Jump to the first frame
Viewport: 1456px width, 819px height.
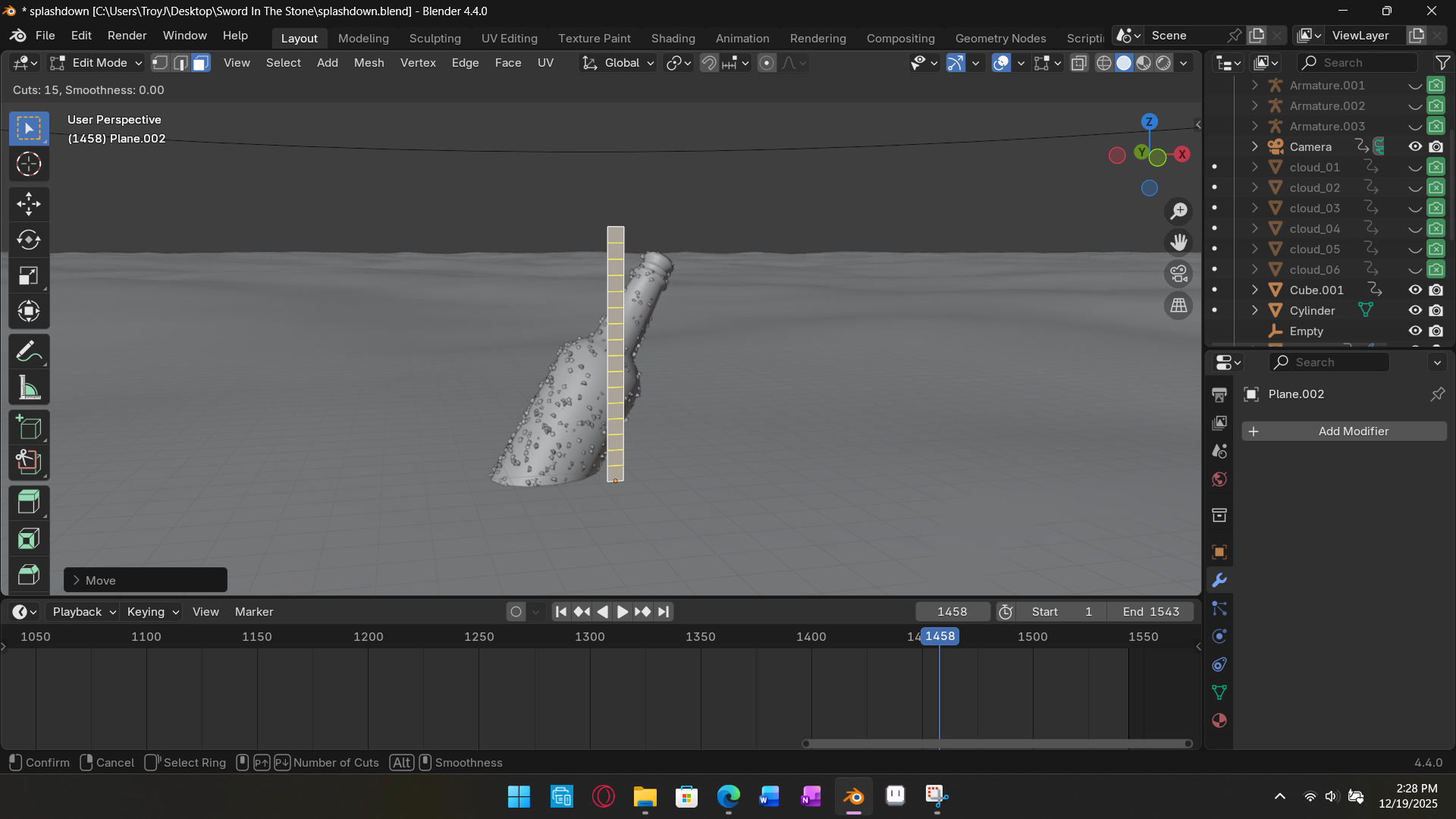(561, 612)
